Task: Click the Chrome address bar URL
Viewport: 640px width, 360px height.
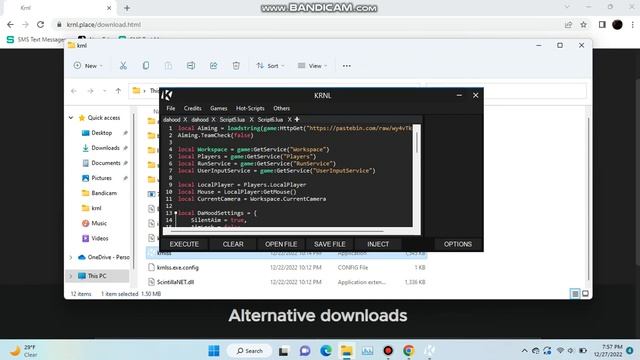Action: [104, 24]
